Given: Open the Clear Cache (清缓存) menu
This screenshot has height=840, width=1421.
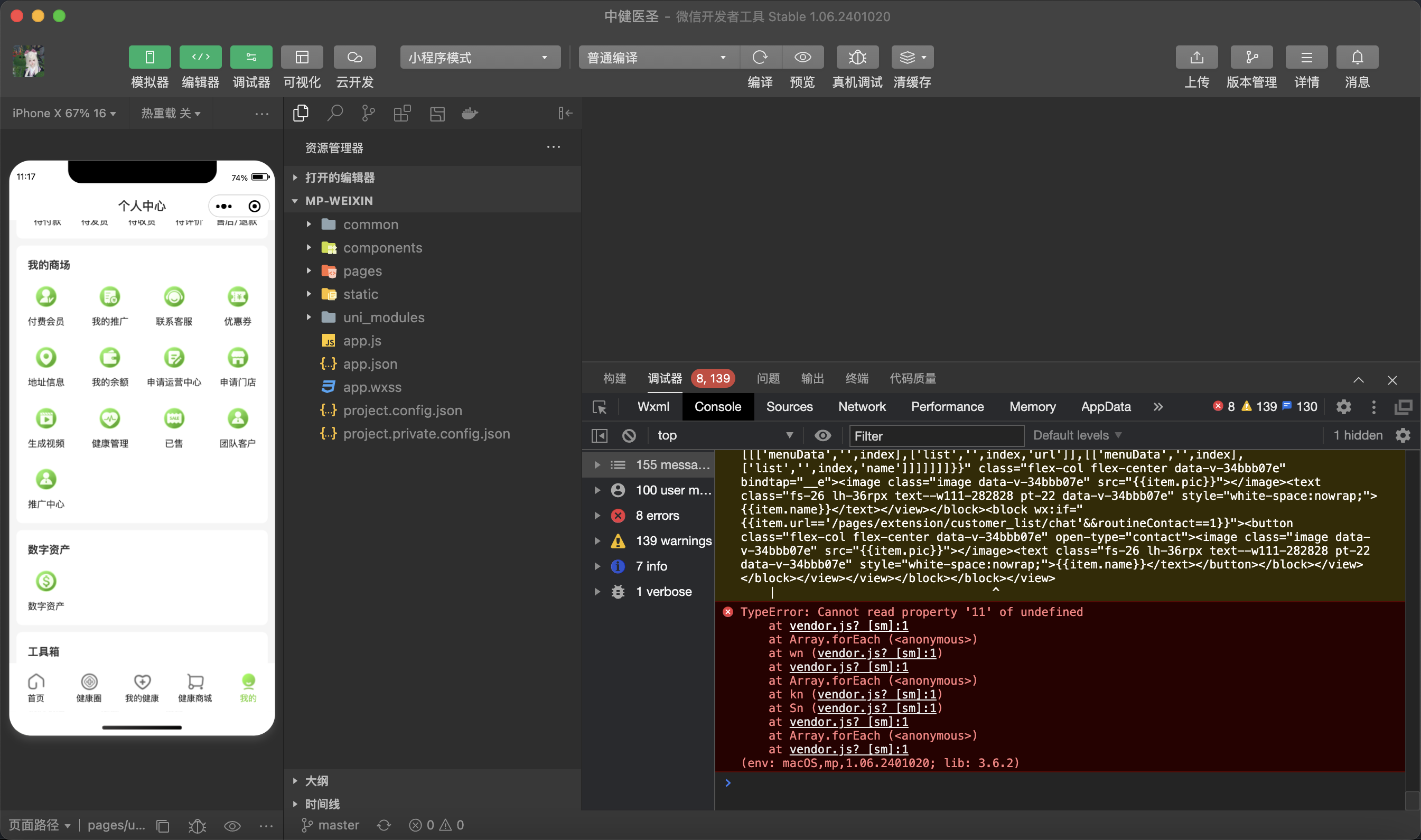Looking at the screenshot, I should tap(912, 57).
